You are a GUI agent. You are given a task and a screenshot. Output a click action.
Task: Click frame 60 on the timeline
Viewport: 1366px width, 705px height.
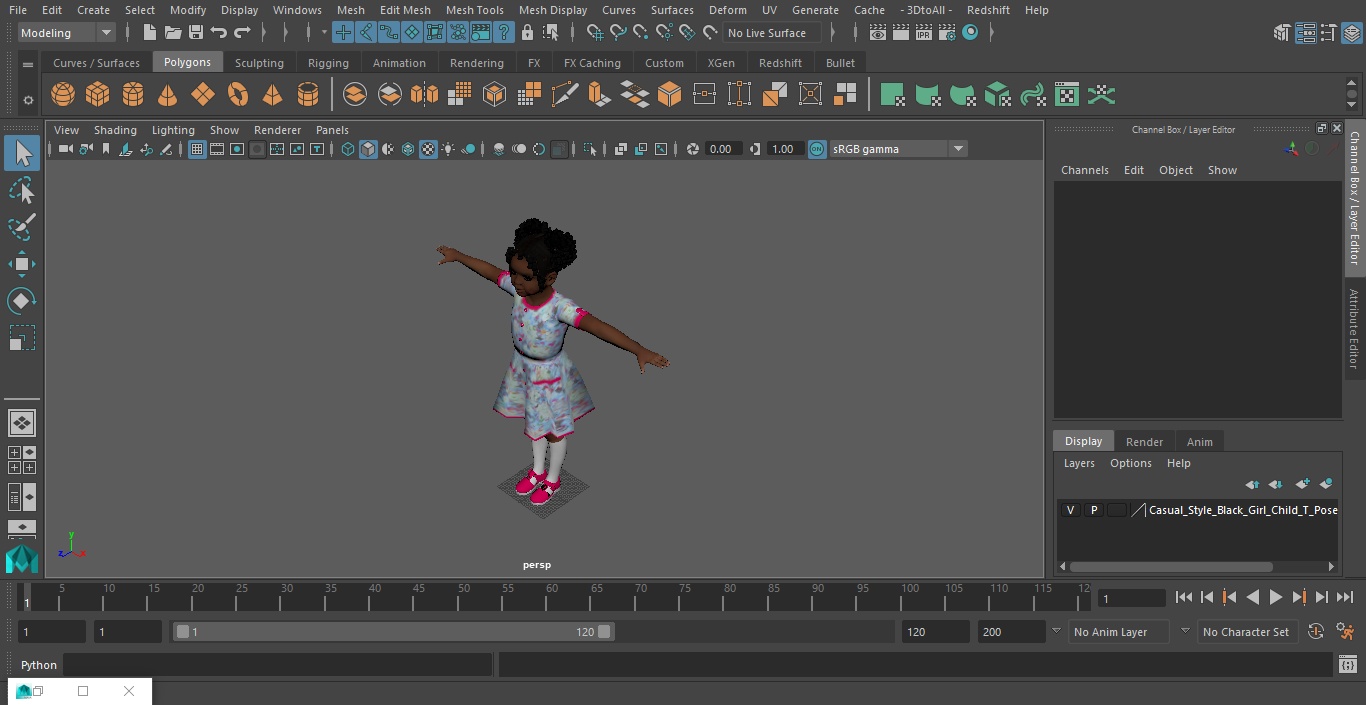(552, 597)
